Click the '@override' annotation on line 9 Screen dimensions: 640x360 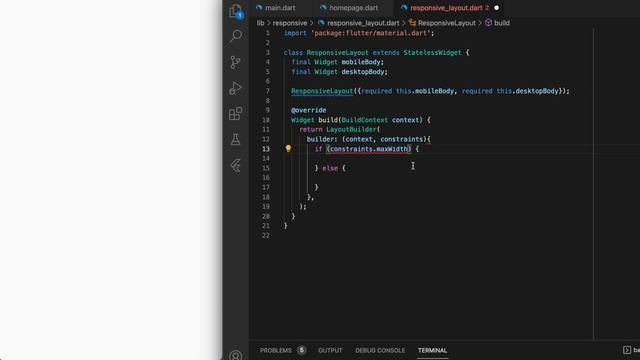click(309, 110)
